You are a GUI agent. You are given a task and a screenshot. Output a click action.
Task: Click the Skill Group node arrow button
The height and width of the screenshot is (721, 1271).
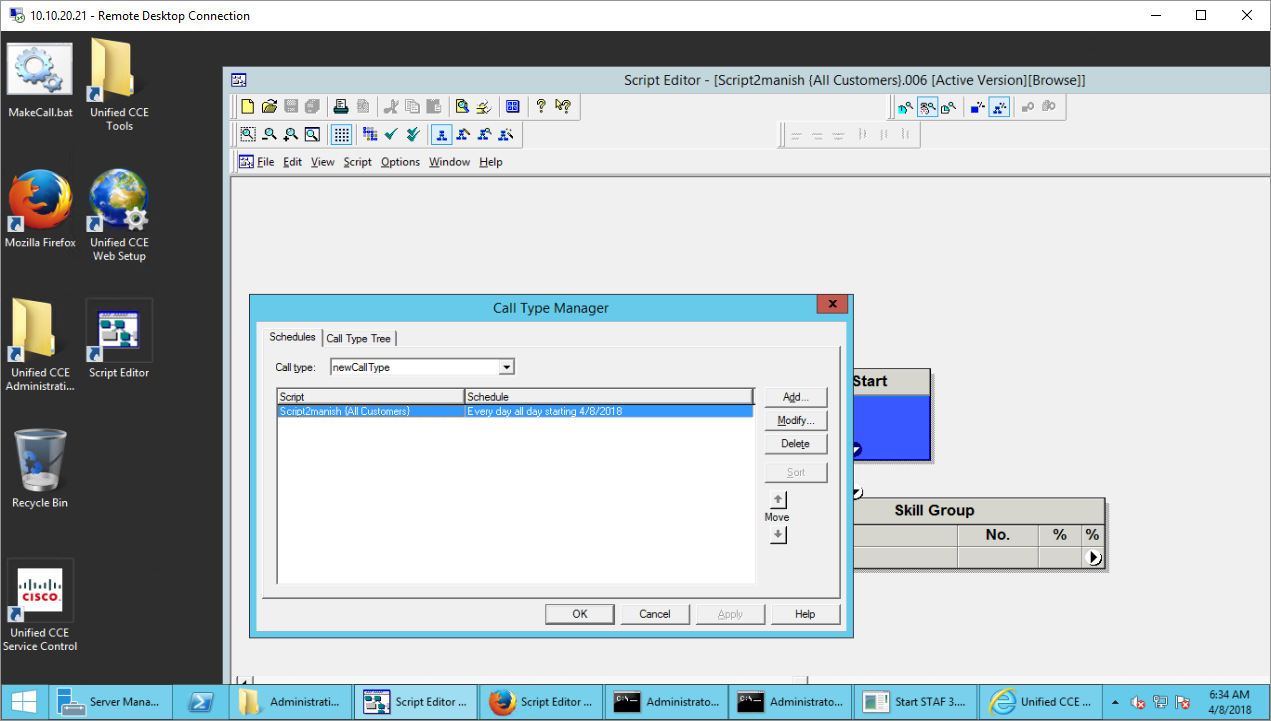1093,558
